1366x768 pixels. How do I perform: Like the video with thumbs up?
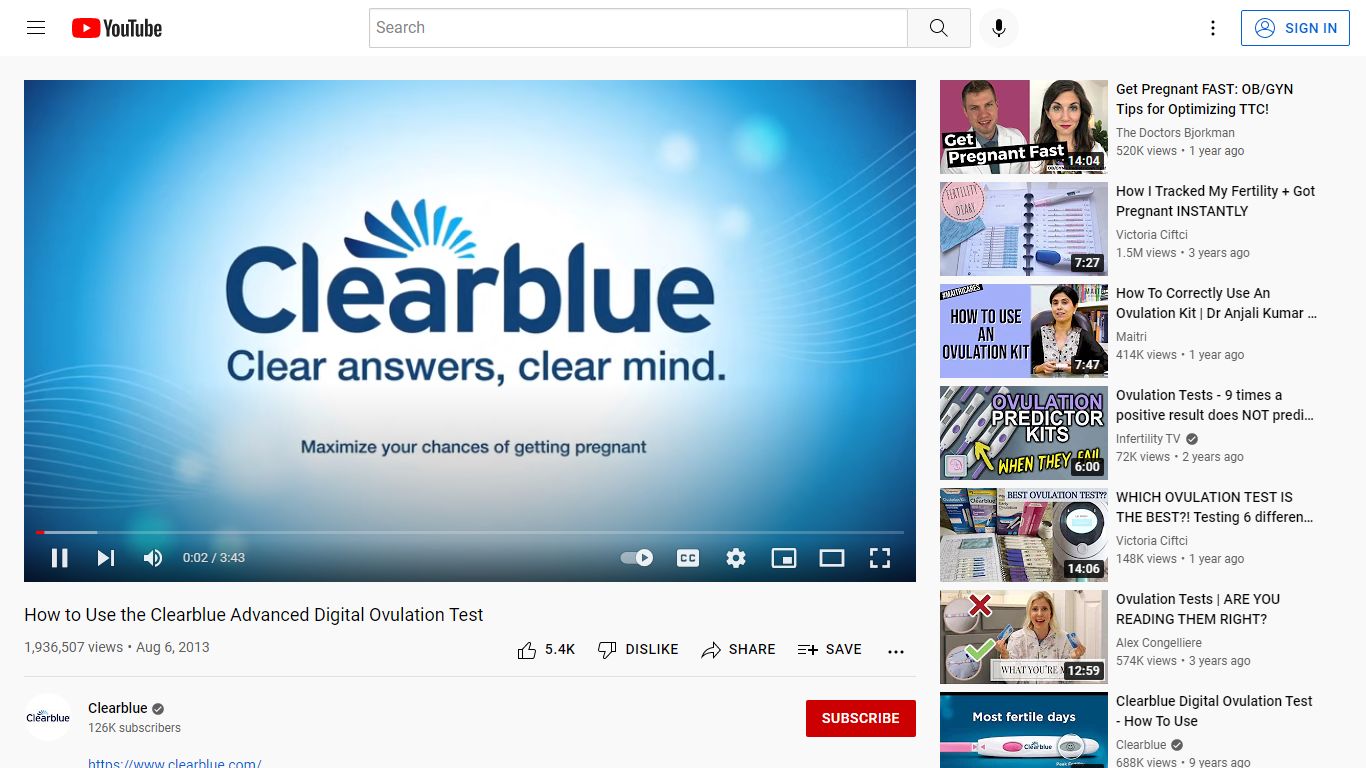[546, 650]
